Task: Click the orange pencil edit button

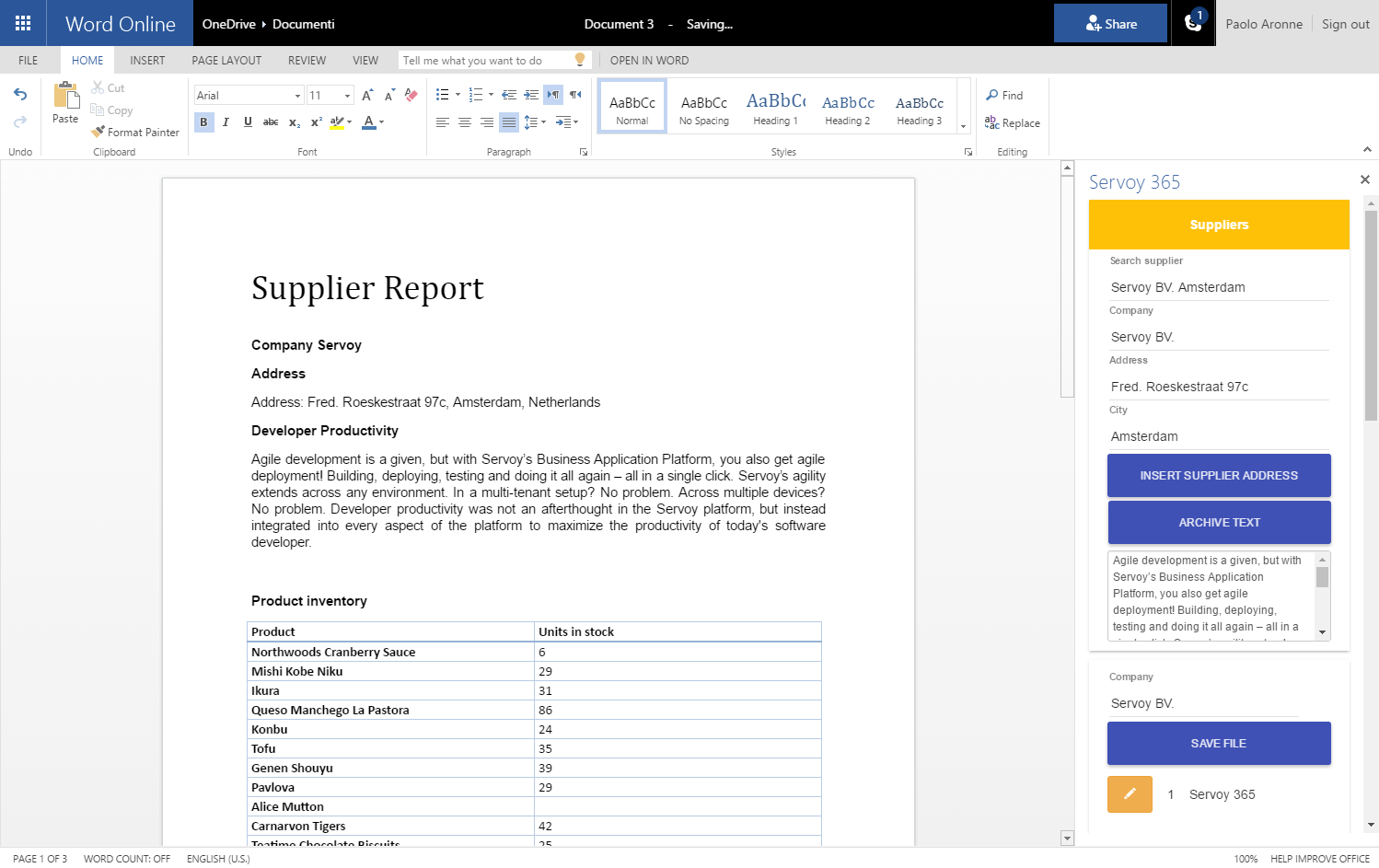Action: pos(1130,794)
